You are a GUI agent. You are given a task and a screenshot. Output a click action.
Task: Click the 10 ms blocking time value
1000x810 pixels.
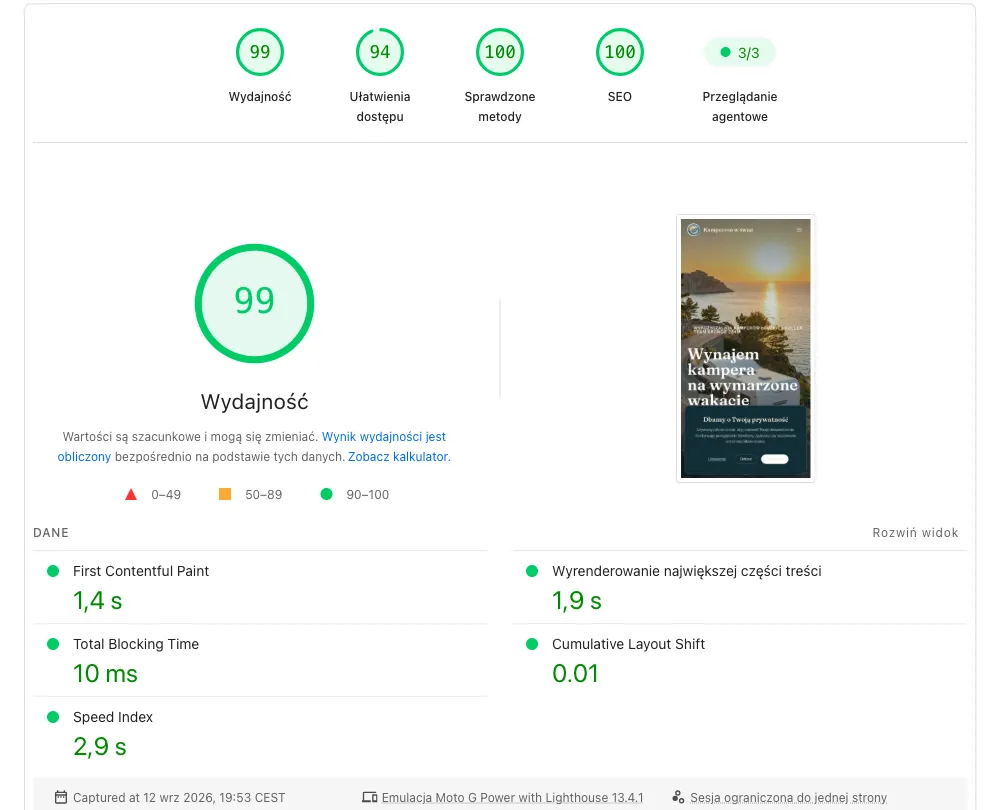[x=105, y=674]
